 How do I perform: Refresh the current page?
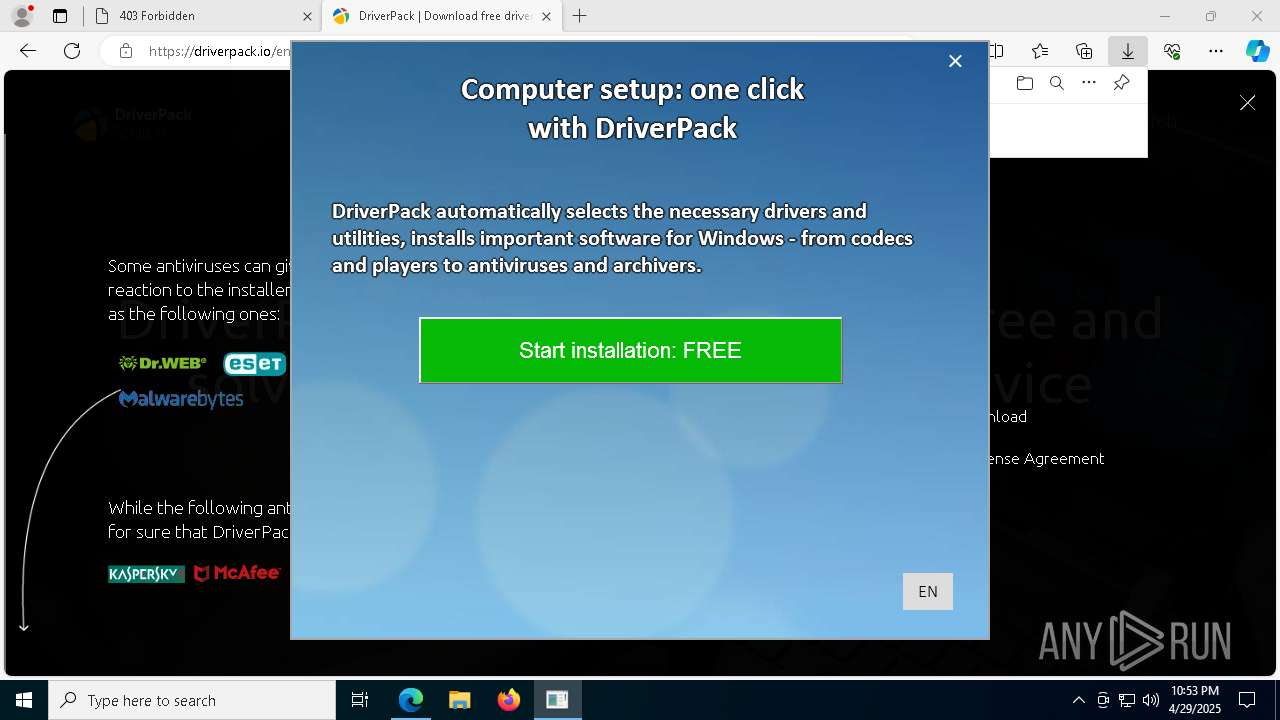click(x=72, y=51)
